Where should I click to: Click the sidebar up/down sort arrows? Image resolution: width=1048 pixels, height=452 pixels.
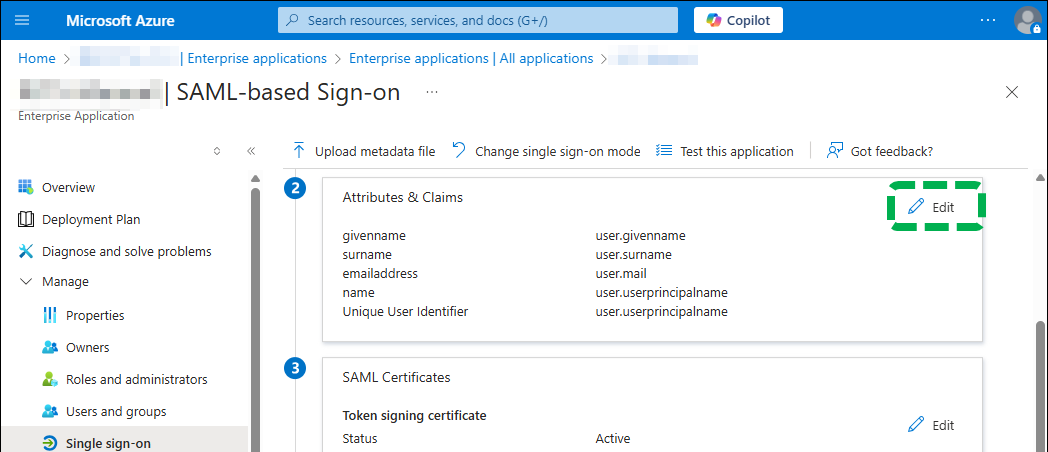[x=217, y=151]
